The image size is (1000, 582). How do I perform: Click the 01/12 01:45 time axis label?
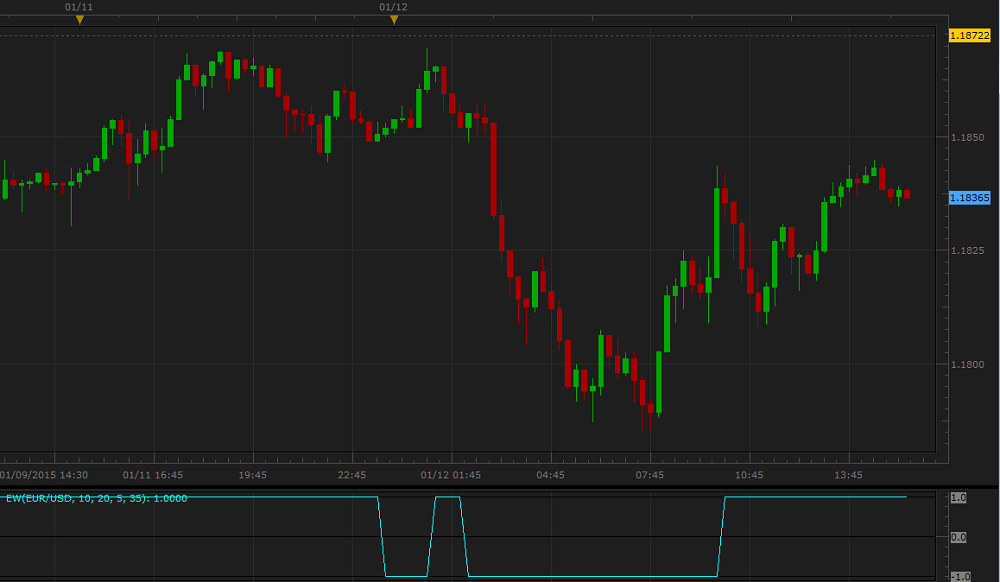451,475
